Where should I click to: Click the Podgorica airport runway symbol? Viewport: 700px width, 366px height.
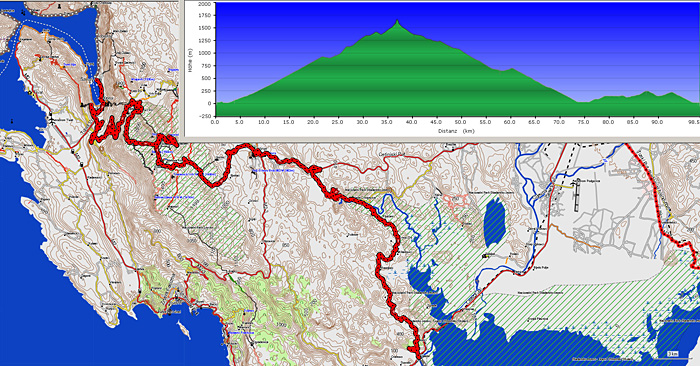[x=576, y=199]
